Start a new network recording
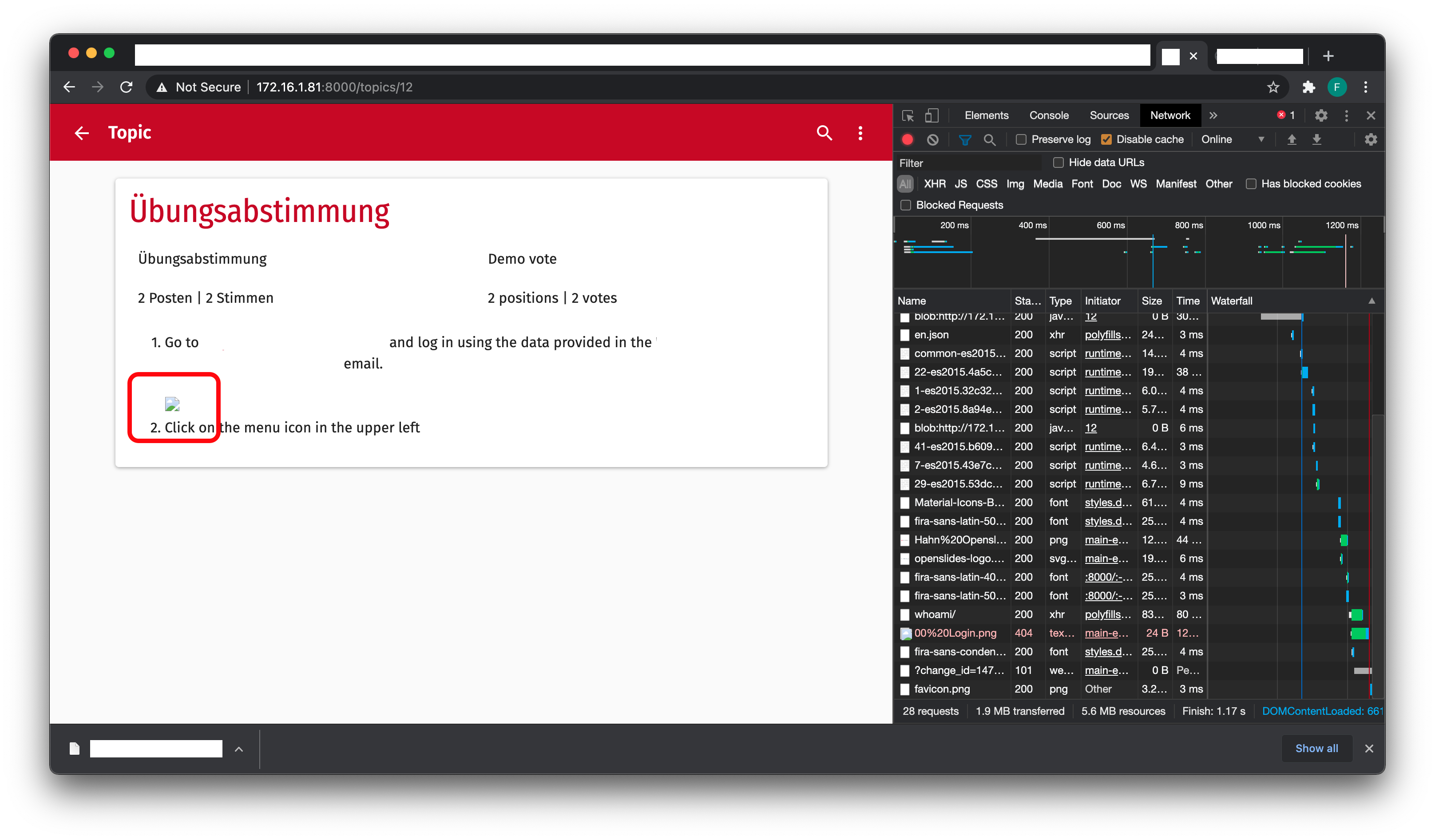Viewport: 1435px width, 840px height. (x=907, y=139)
